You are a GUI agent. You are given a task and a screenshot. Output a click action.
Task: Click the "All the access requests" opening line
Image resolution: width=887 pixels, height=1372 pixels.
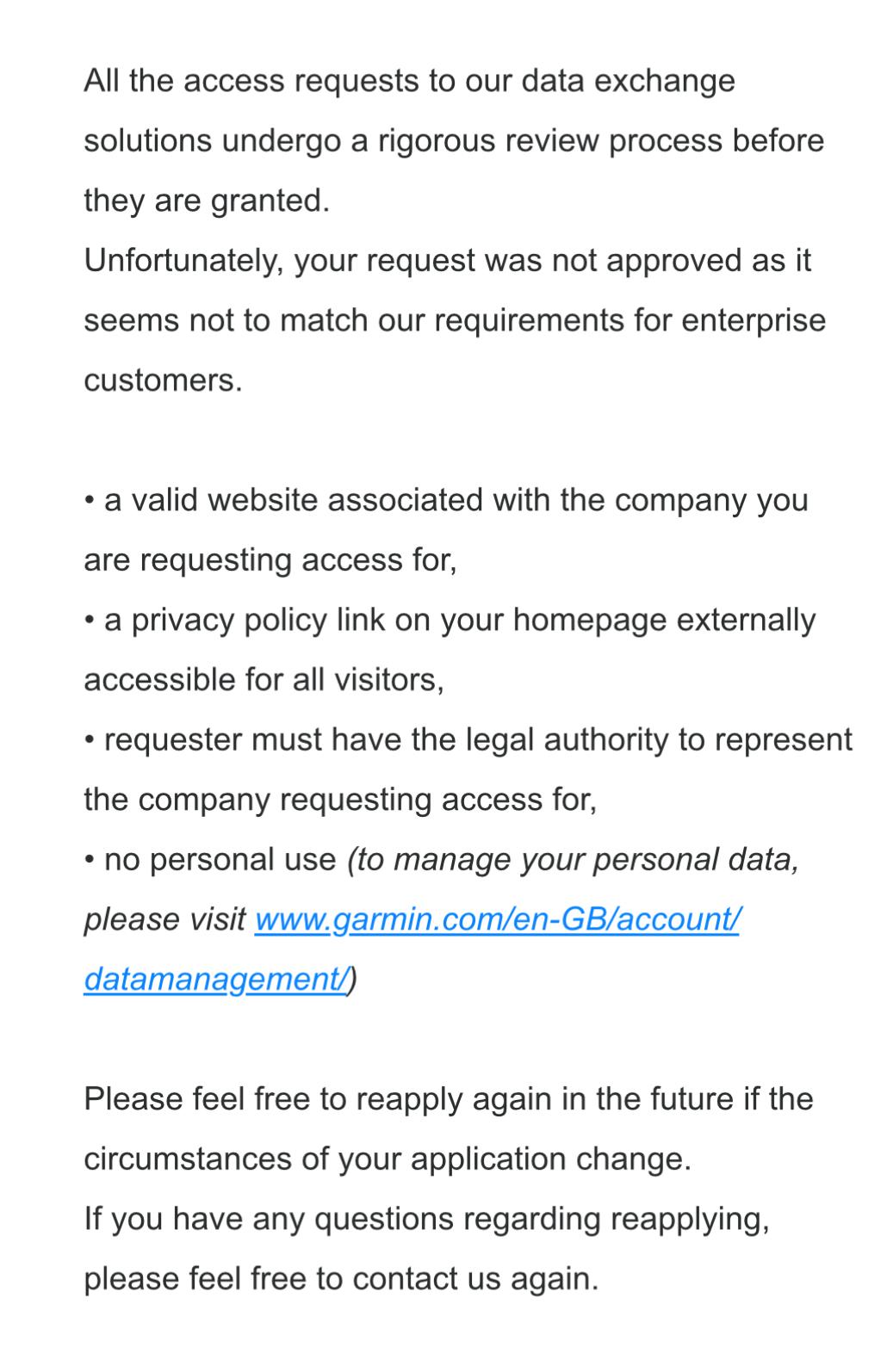pos(409,82)
